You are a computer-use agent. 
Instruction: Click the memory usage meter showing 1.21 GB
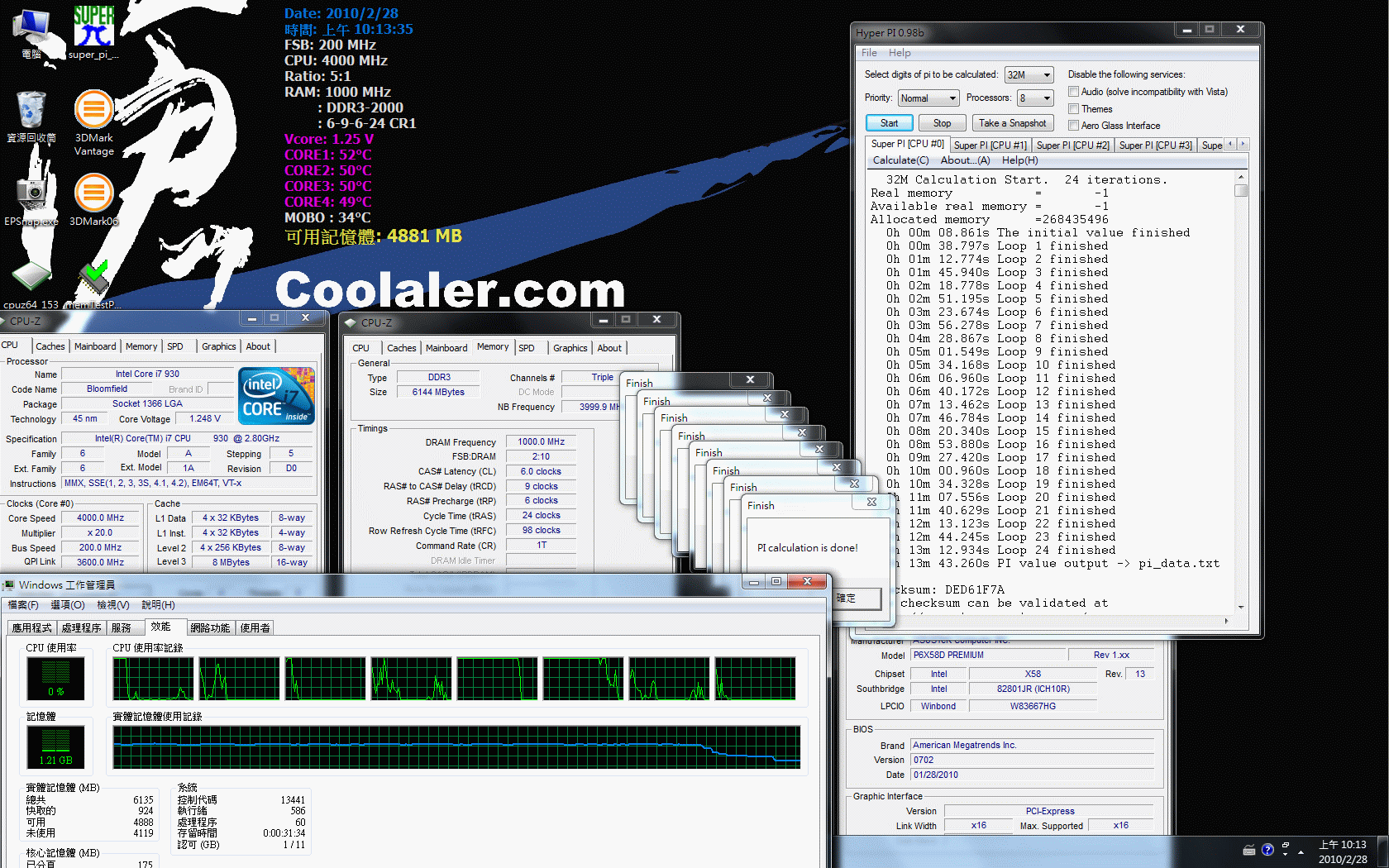[x=55, y=746]
